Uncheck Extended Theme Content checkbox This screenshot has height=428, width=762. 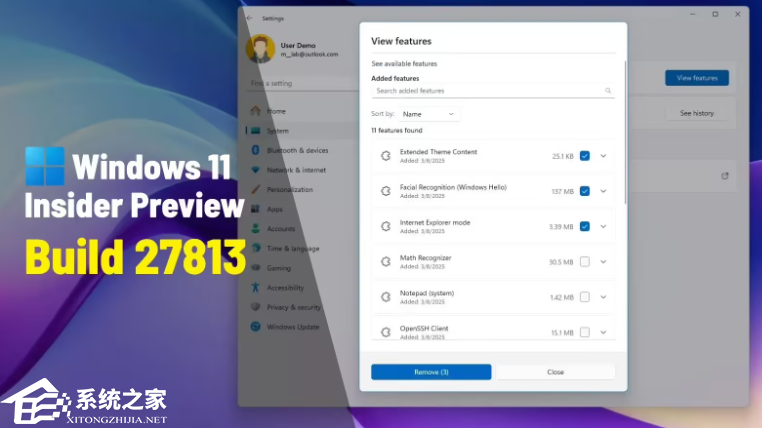click(x=585, y=156)
